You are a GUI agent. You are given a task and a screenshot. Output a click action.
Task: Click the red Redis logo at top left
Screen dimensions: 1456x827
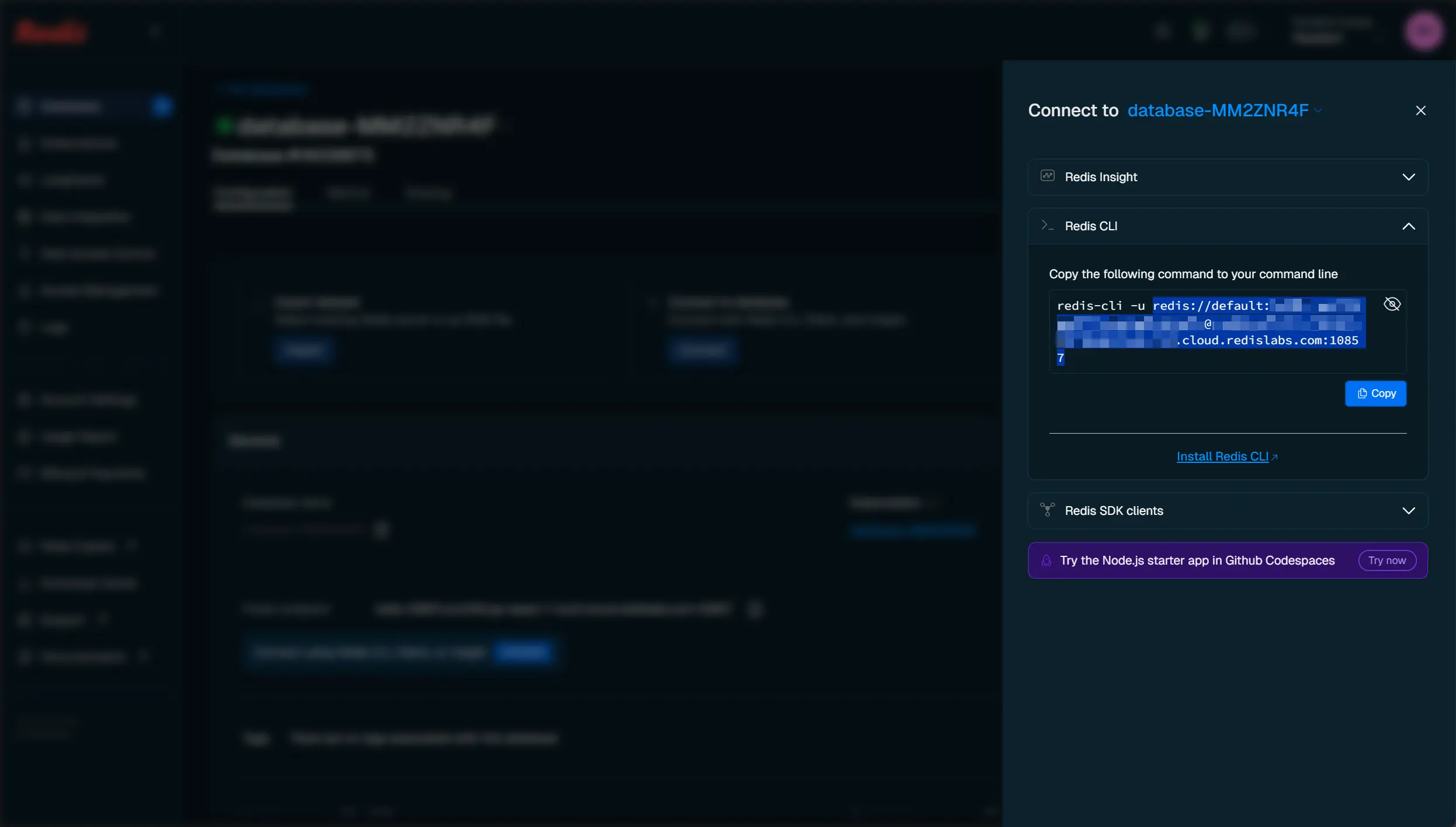click(51, 32)
